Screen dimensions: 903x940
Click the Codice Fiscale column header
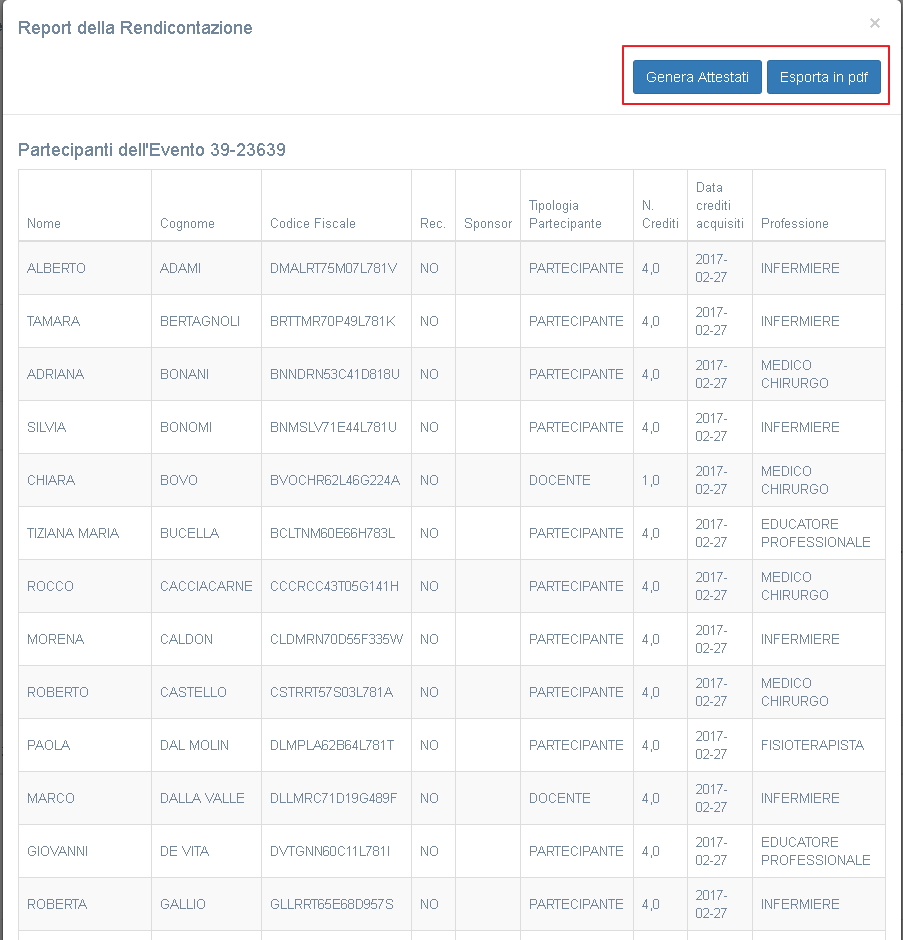click(312, 223)
